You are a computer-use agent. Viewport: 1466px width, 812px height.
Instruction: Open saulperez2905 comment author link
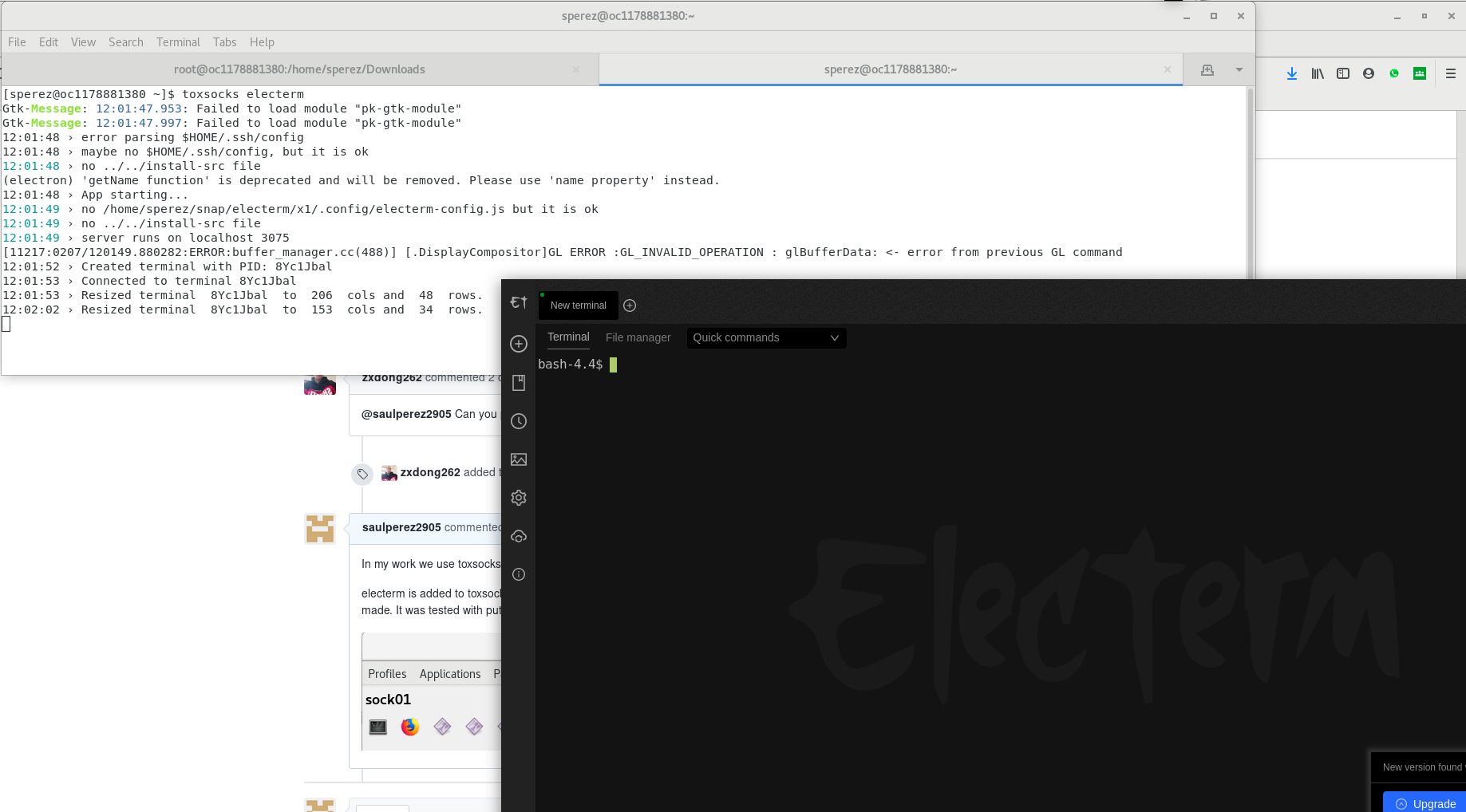click(x=401, y=527)
